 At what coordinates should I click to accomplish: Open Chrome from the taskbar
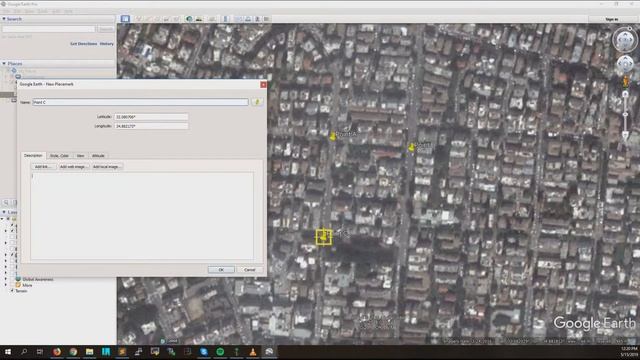click(73, 352)
